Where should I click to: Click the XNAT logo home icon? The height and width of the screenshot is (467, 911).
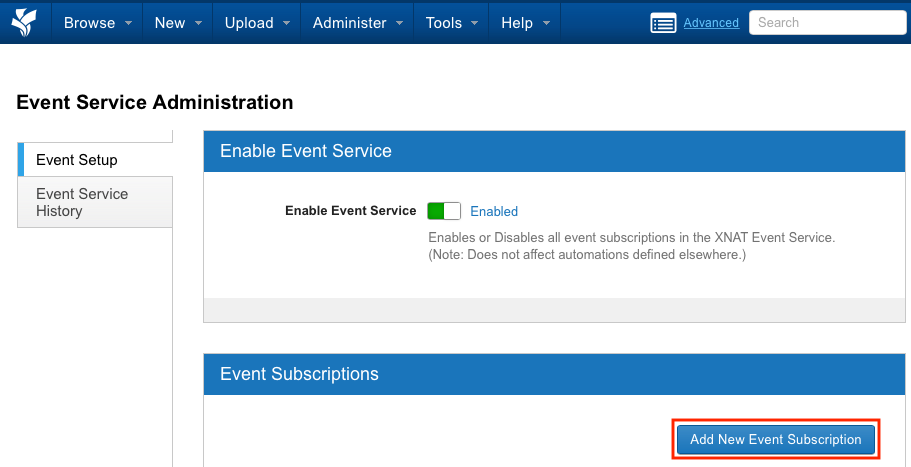tap(23, 22)
